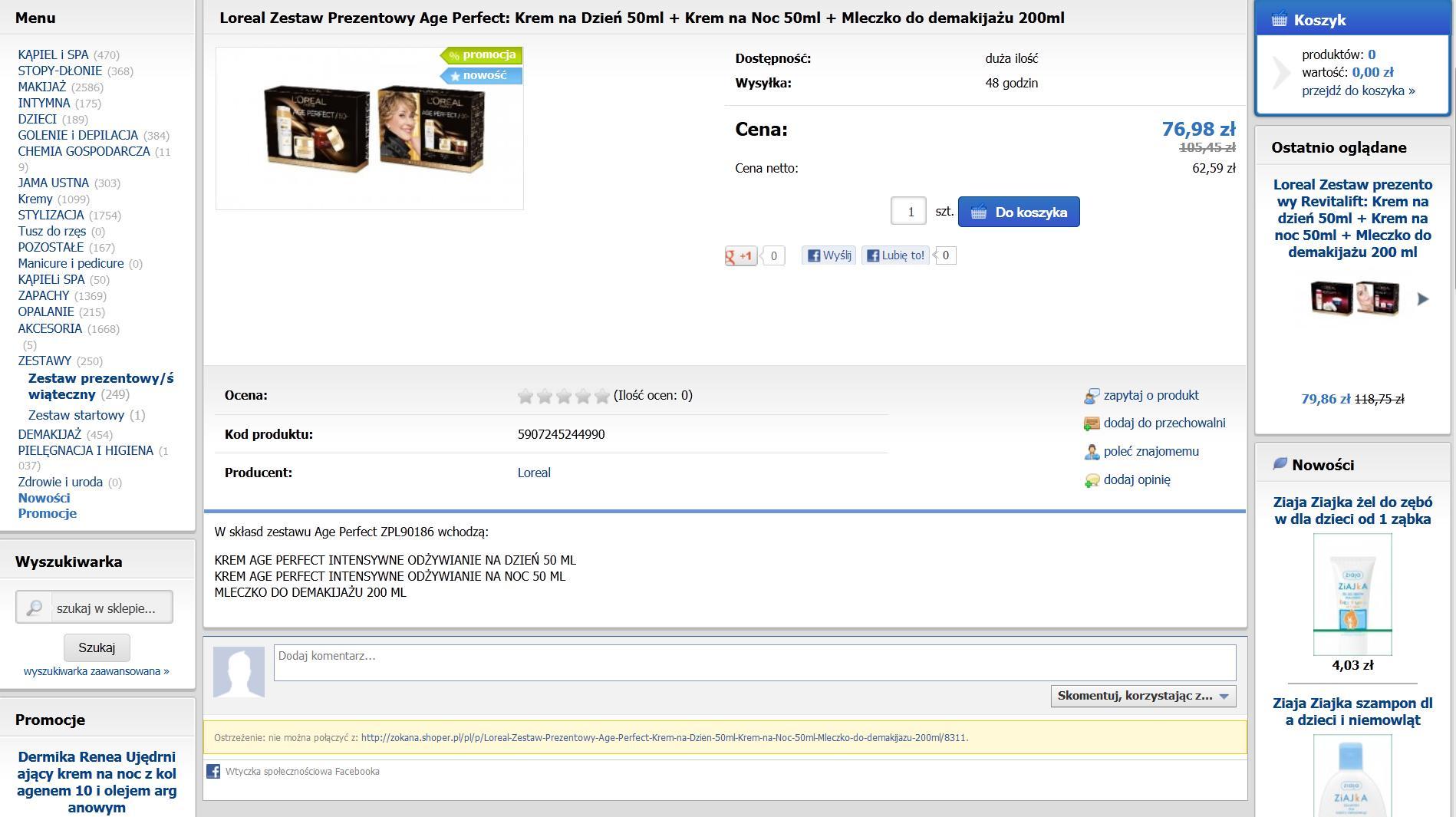Click the third rating star
The height and width of the screenshot is (817, 1456).
click(x=564, y=396)
